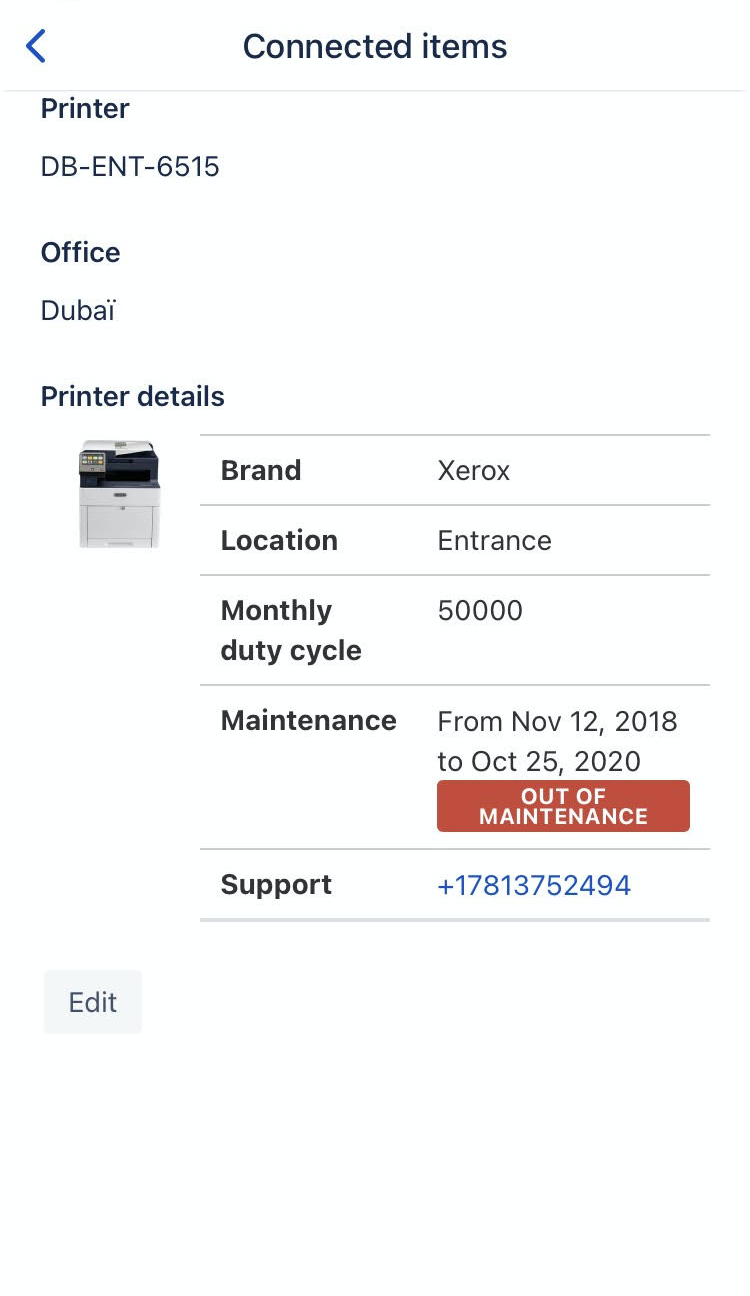Screen dimensions: 750x1296
Task: Select the Xerox brand value
Action: coord(474,470)
